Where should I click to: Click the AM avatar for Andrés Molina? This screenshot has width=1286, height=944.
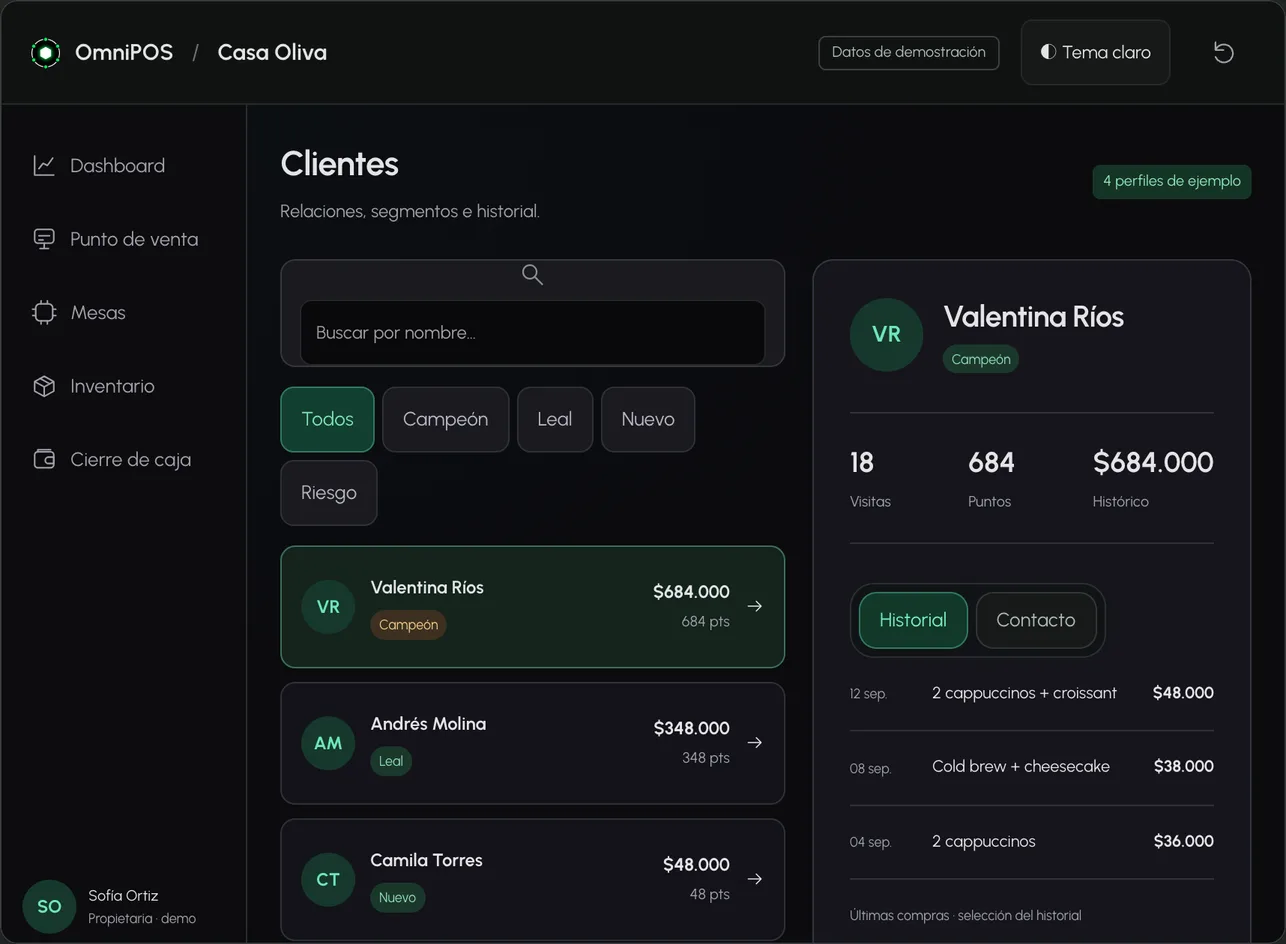(x=328, y=742)
